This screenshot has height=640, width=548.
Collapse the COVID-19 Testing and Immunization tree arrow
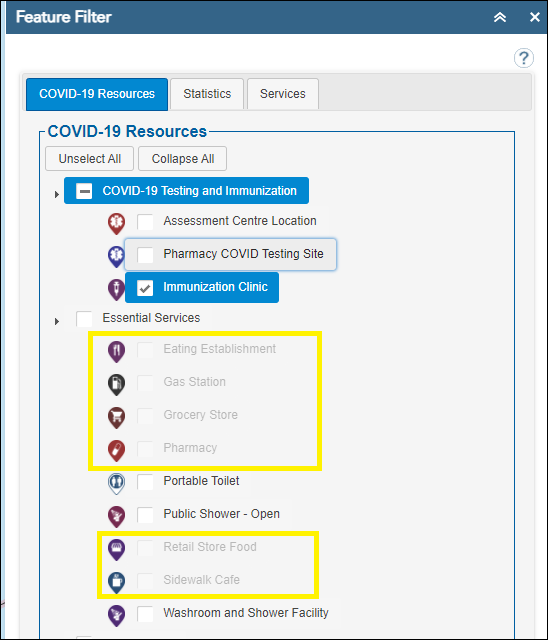click(57, 195)
